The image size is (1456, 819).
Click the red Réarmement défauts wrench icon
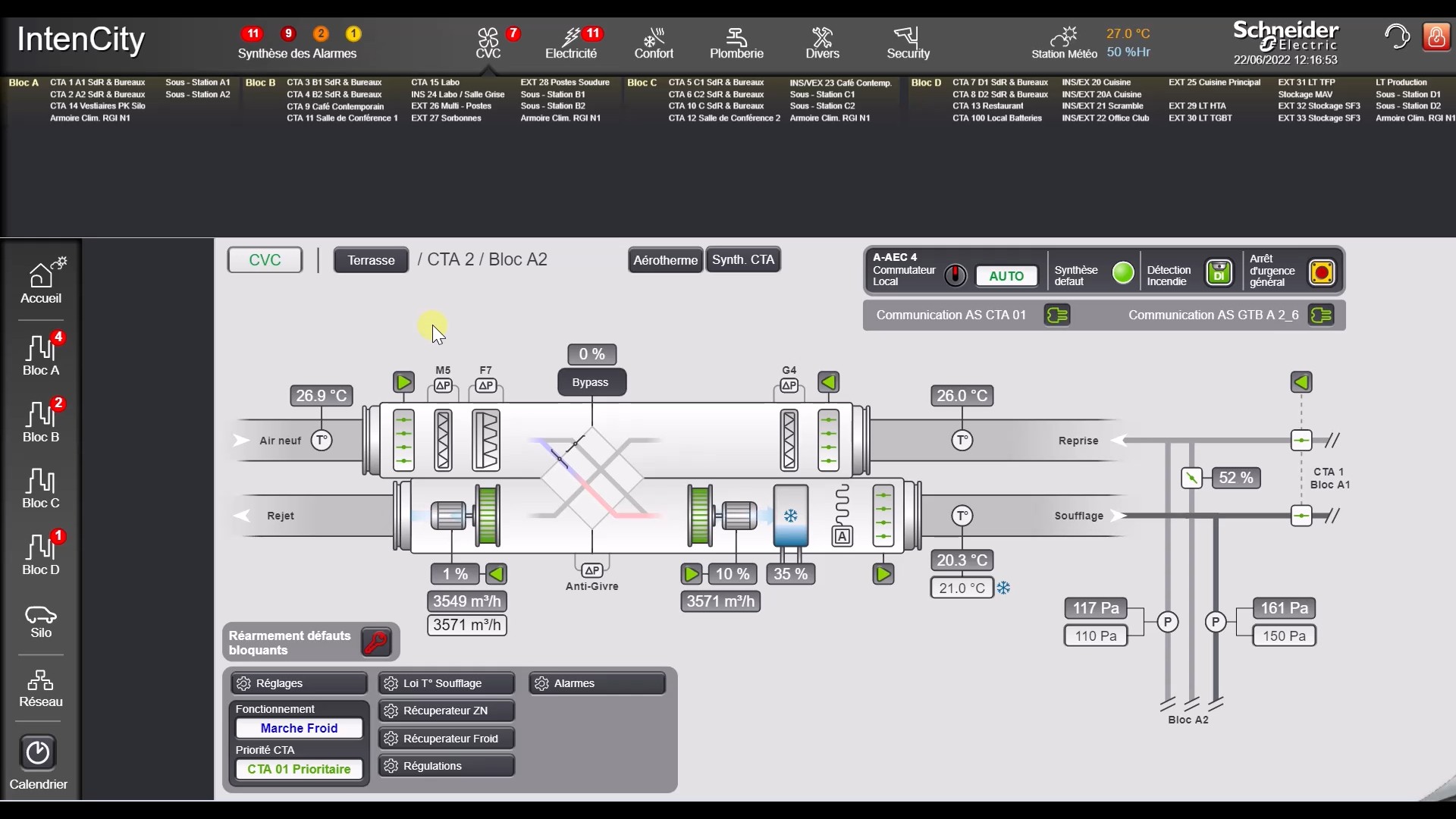(376, 642)
